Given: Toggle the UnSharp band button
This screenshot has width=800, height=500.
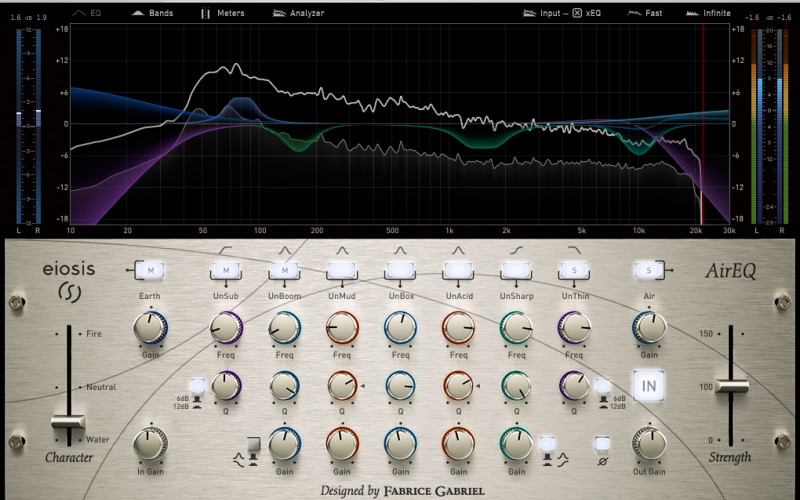Looking at the screenshot, I should click(x=516, y=270).
